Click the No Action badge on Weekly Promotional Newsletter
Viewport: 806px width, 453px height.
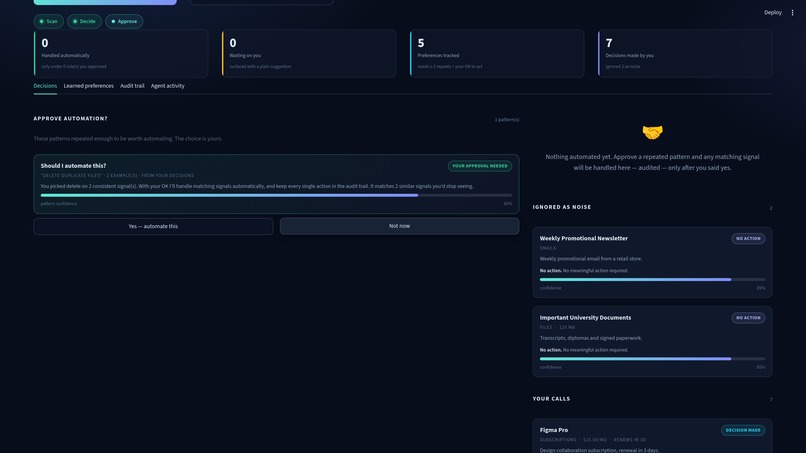tap(748, 239)
